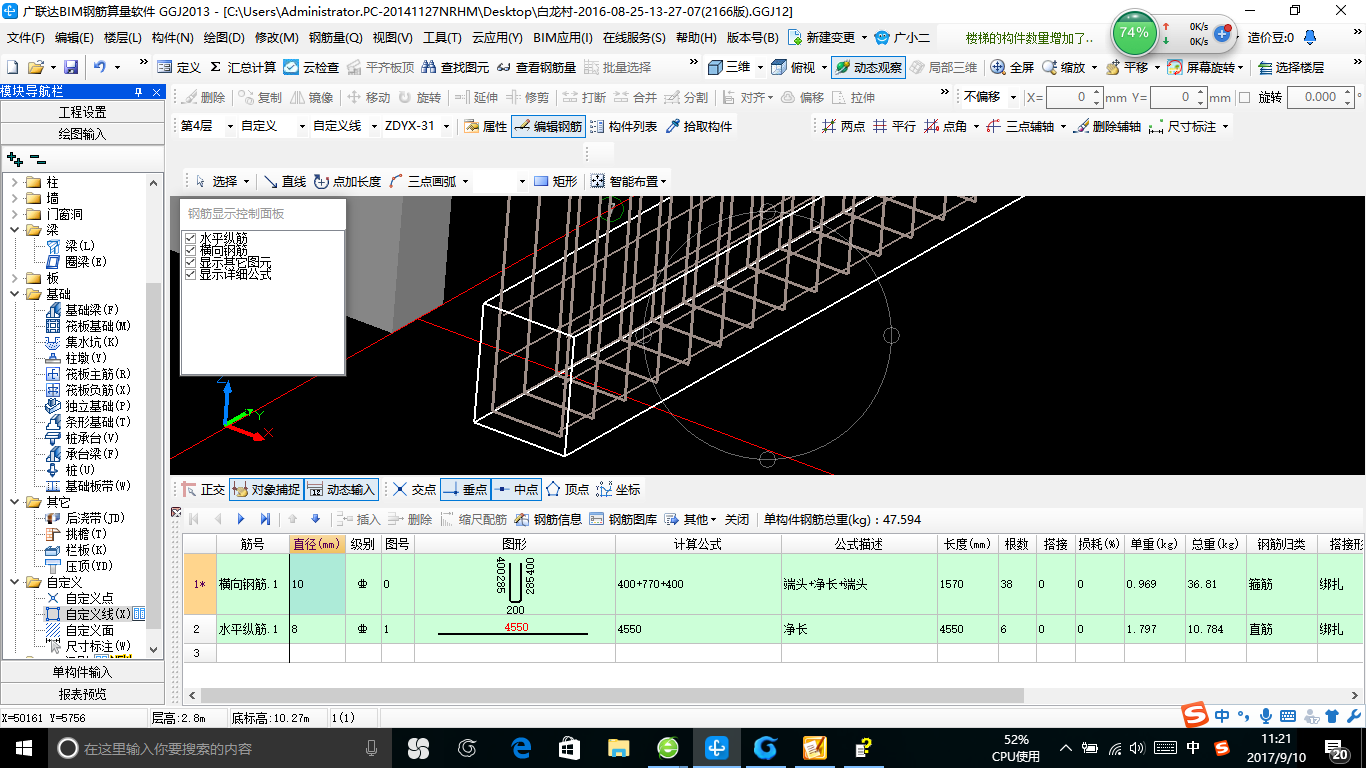Screen dimensions: 1366x768
Task: Open the 帮助(H) menu
Action: [x=696, y=38]
